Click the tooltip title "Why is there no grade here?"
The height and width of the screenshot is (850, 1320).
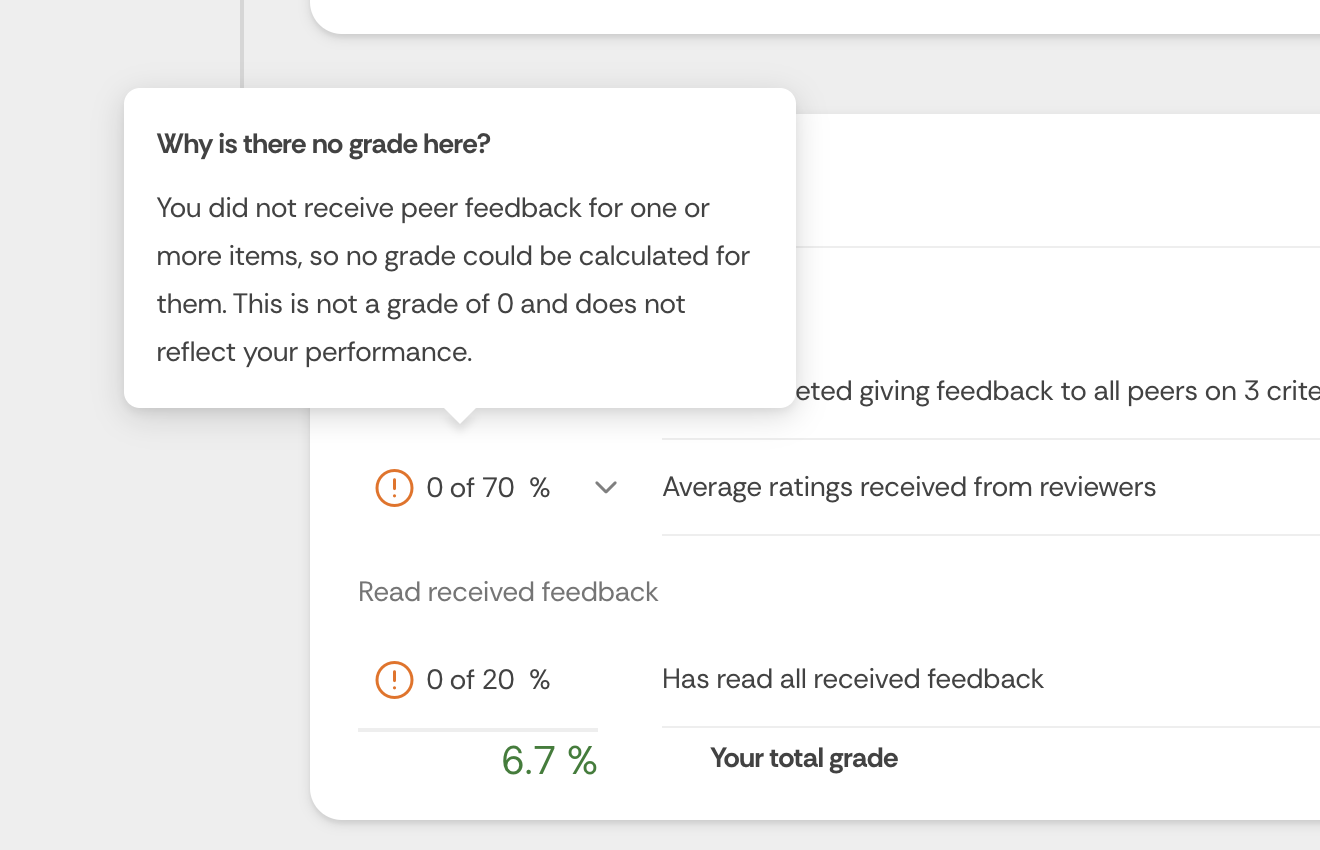(324, 144)
